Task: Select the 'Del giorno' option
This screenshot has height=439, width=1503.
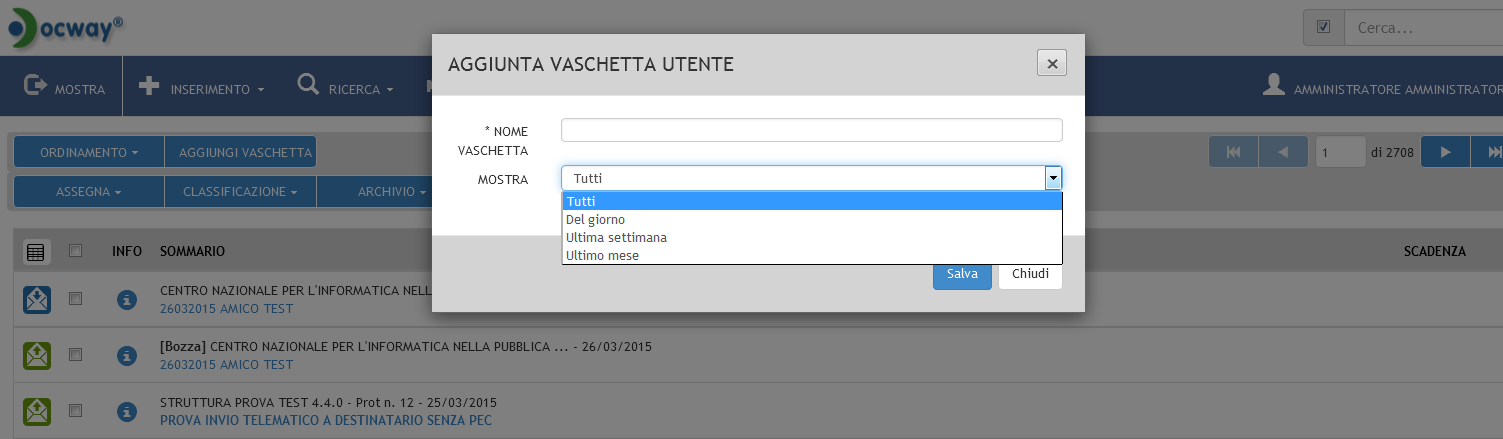Action: [595, 220]
